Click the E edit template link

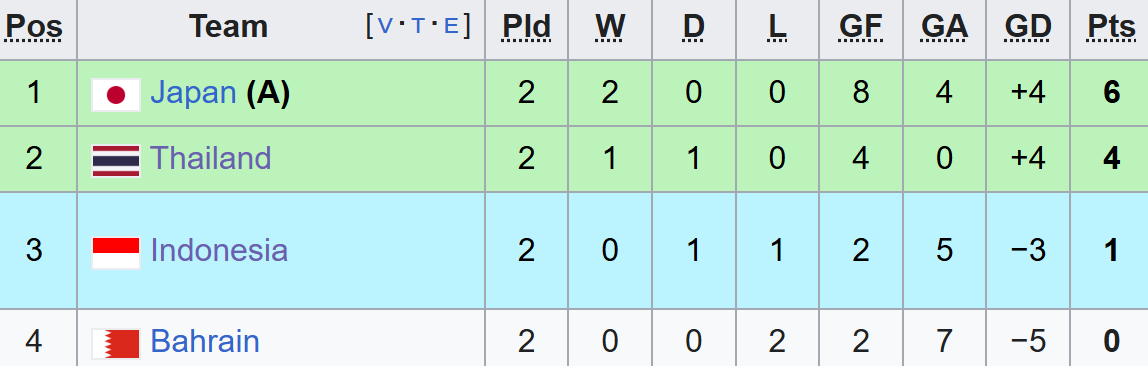(x=451, y=27)
